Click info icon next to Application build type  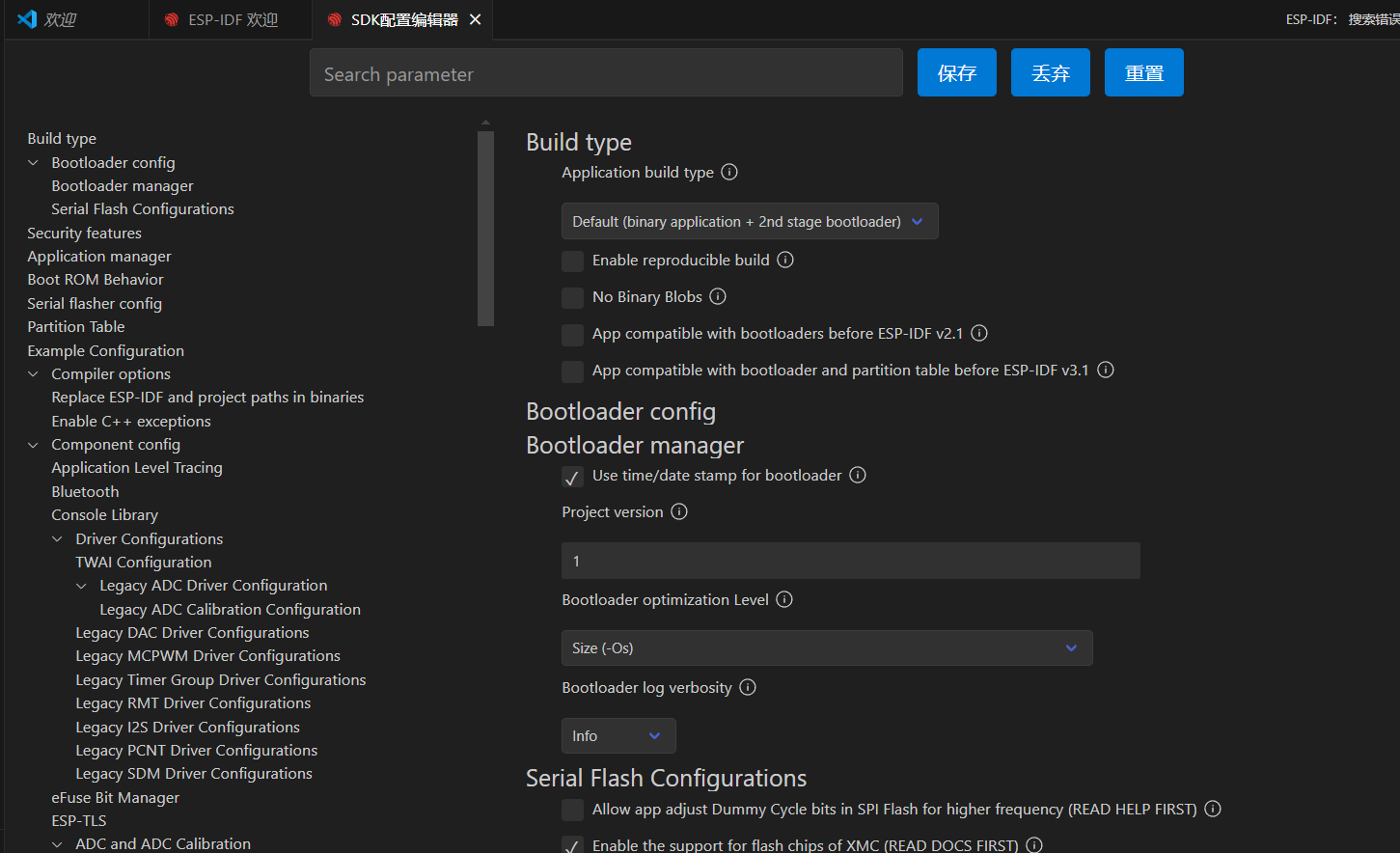click(729, 173)
